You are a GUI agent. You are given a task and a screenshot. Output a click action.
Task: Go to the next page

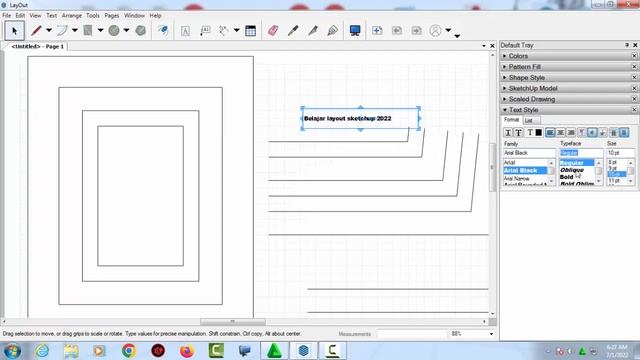click(416, 31)
